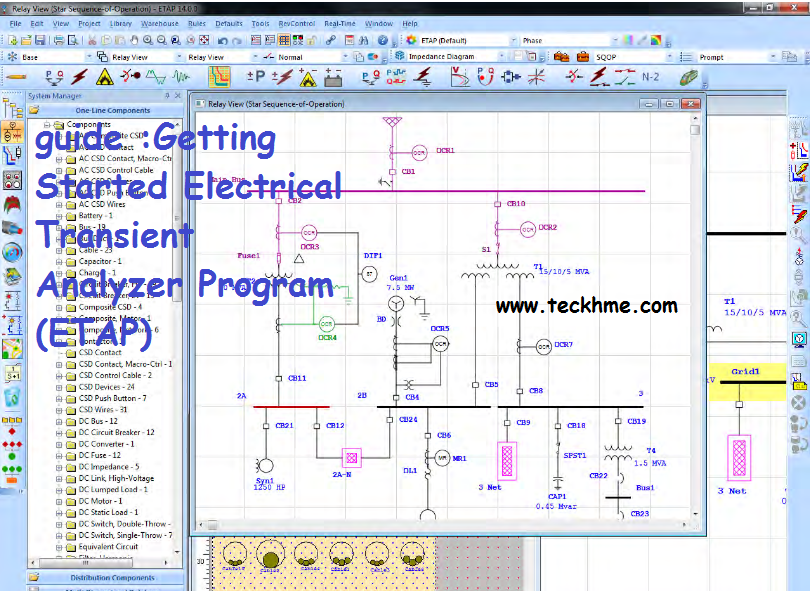This screenshot has height=591, width=810.
Task: Open Short Circuit analysis lightning icon
Action: point(79,77)
